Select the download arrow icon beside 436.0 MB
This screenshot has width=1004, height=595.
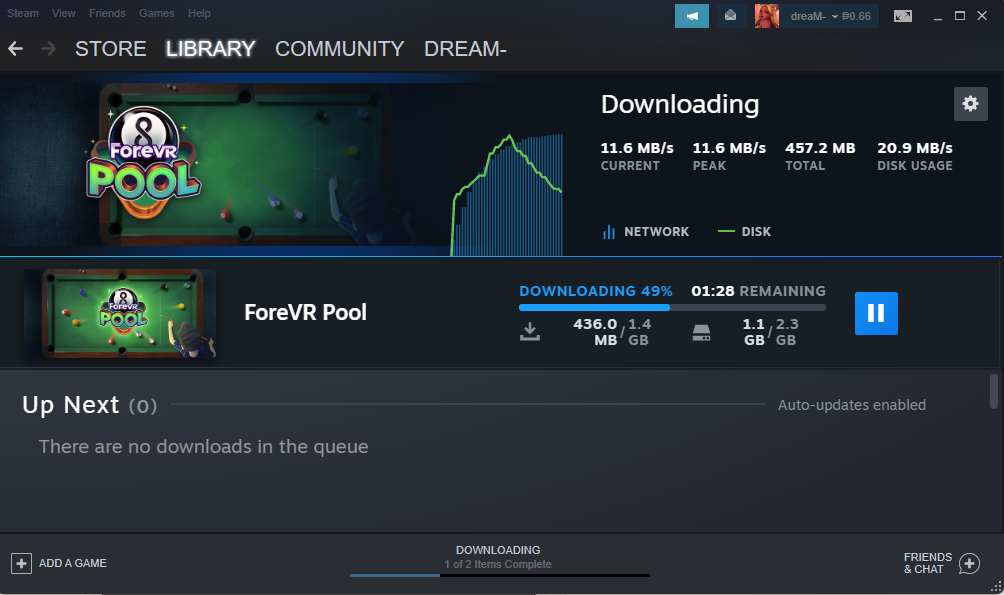coord(530,330)
